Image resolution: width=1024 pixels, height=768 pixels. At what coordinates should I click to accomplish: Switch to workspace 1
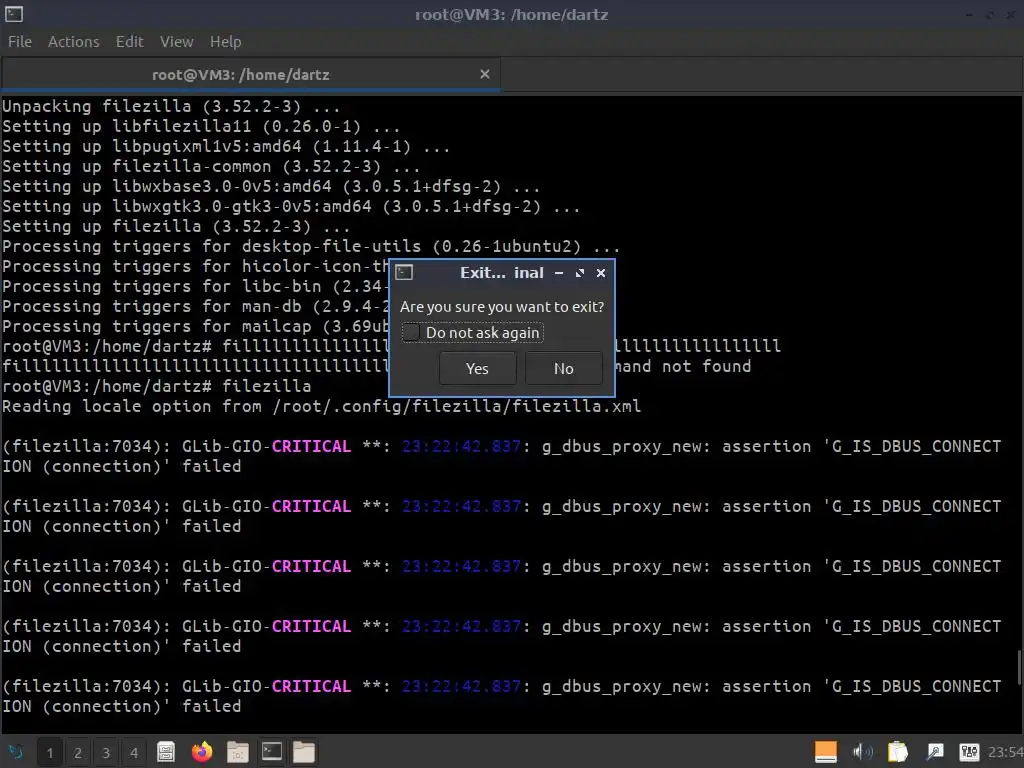(x=50, y=752)
